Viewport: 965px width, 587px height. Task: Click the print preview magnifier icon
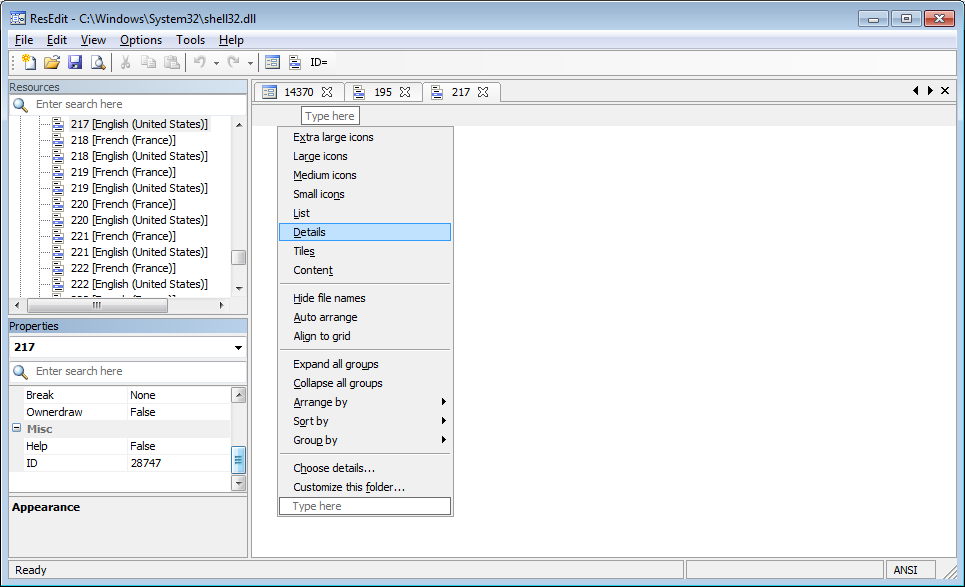(98, 63)
